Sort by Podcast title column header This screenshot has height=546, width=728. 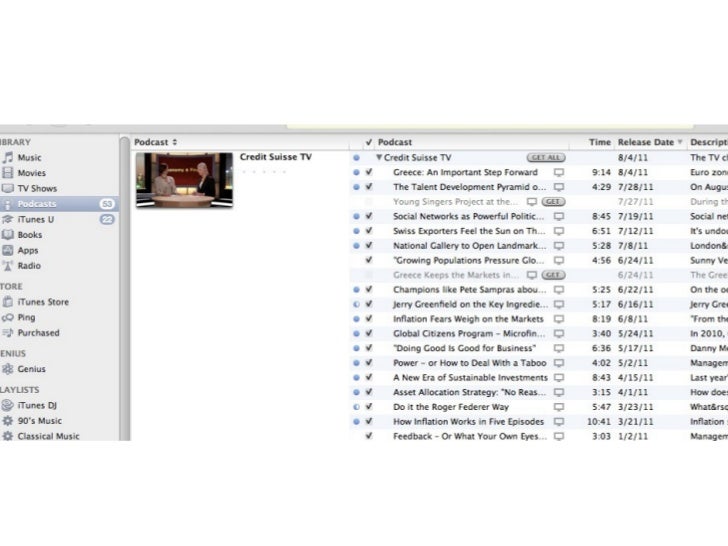pos(395,142)
